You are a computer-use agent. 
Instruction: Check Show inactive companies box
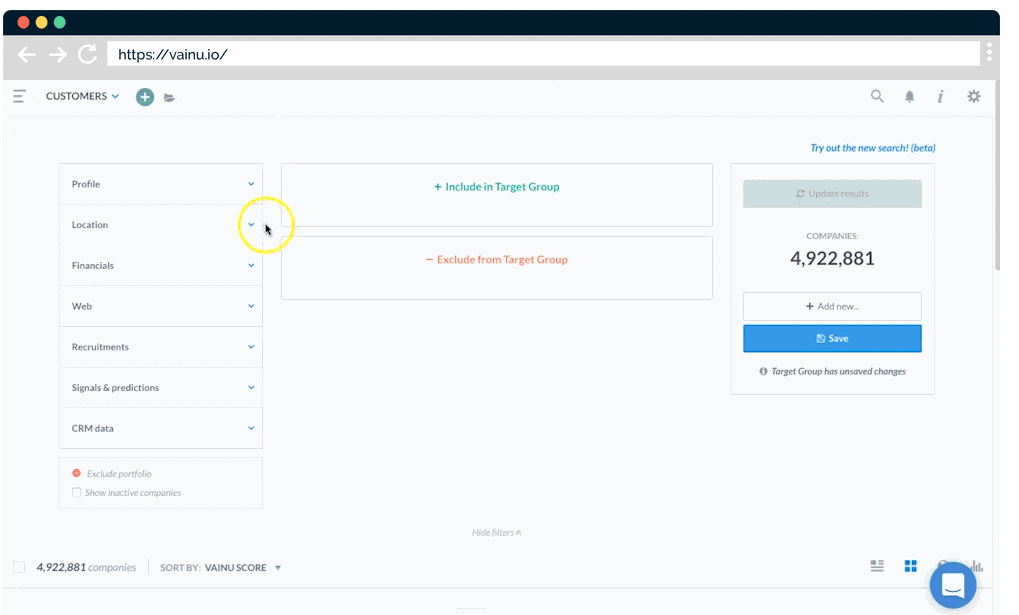(x=77, y=492)
